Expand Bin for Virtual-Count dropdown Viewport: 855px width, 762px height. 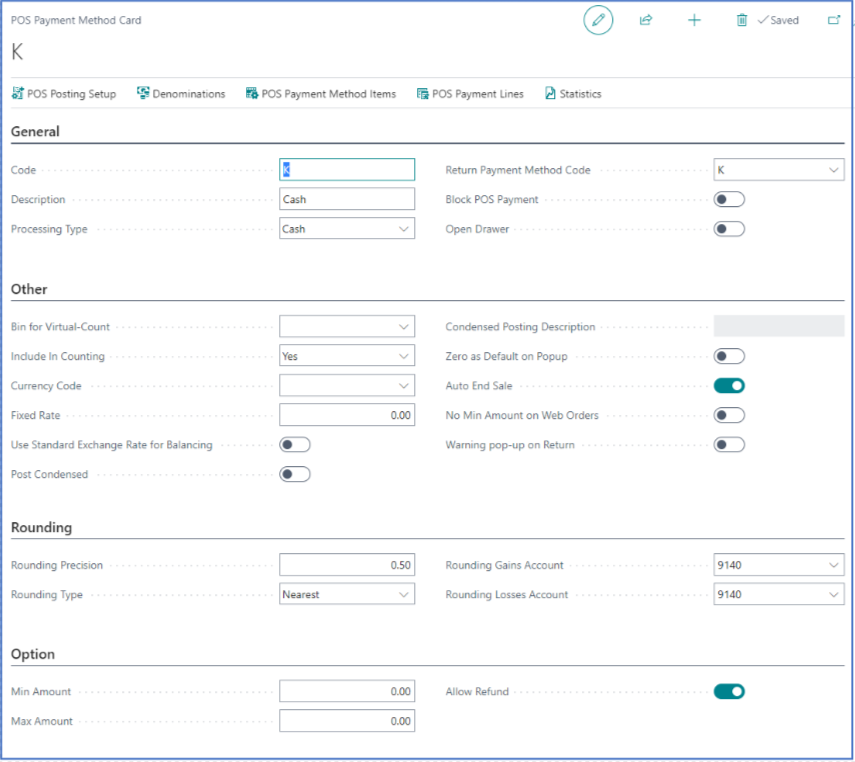404,327
